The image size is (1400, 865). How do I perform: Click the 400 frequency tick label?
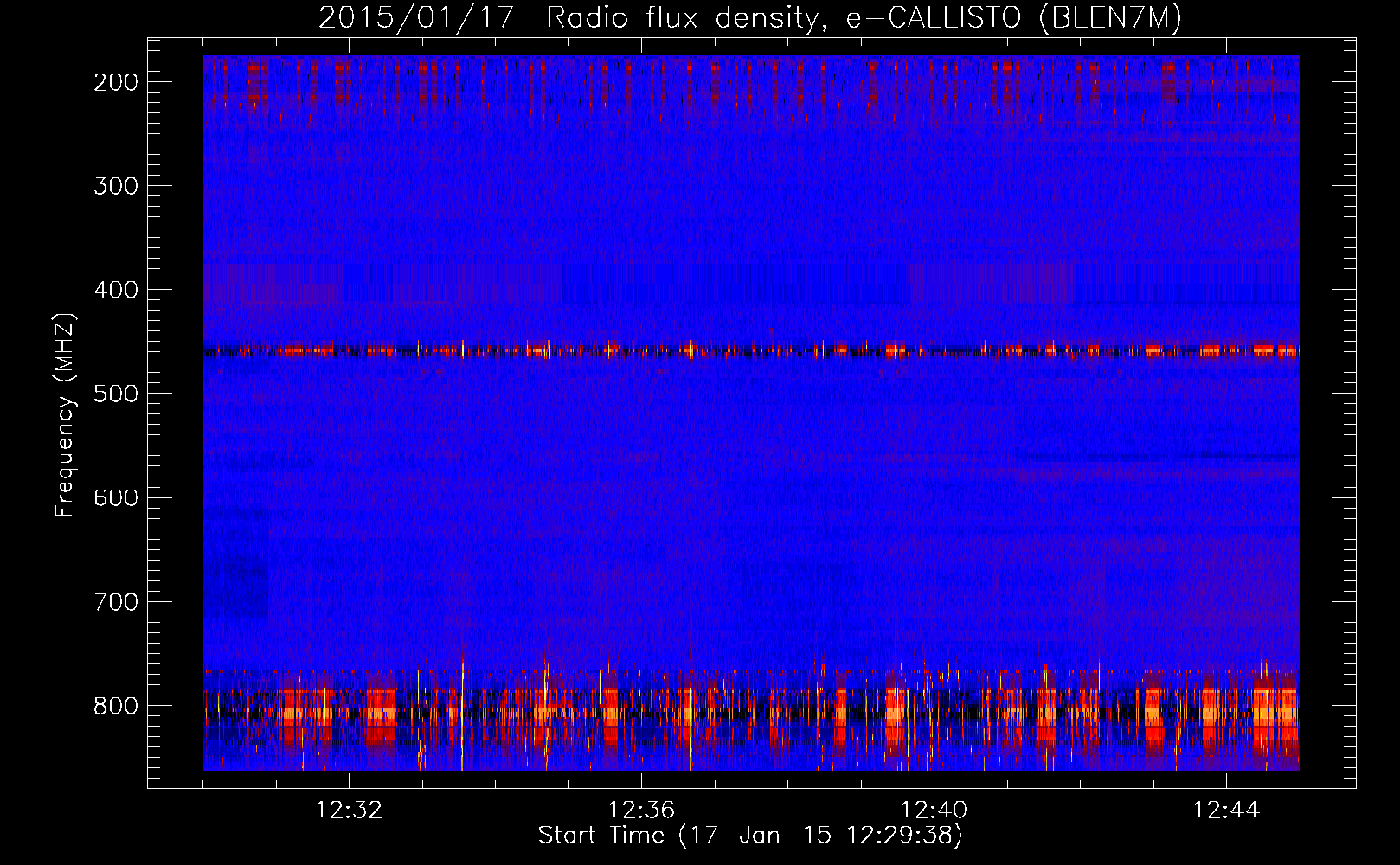[x=115, y=290]
